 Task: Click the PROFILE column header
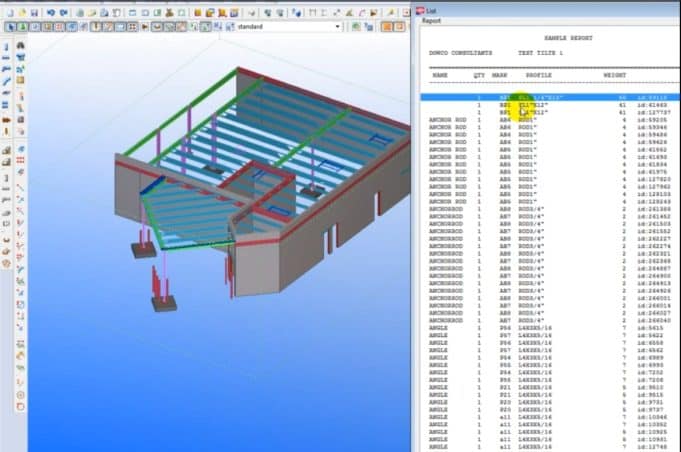point(539,75)
